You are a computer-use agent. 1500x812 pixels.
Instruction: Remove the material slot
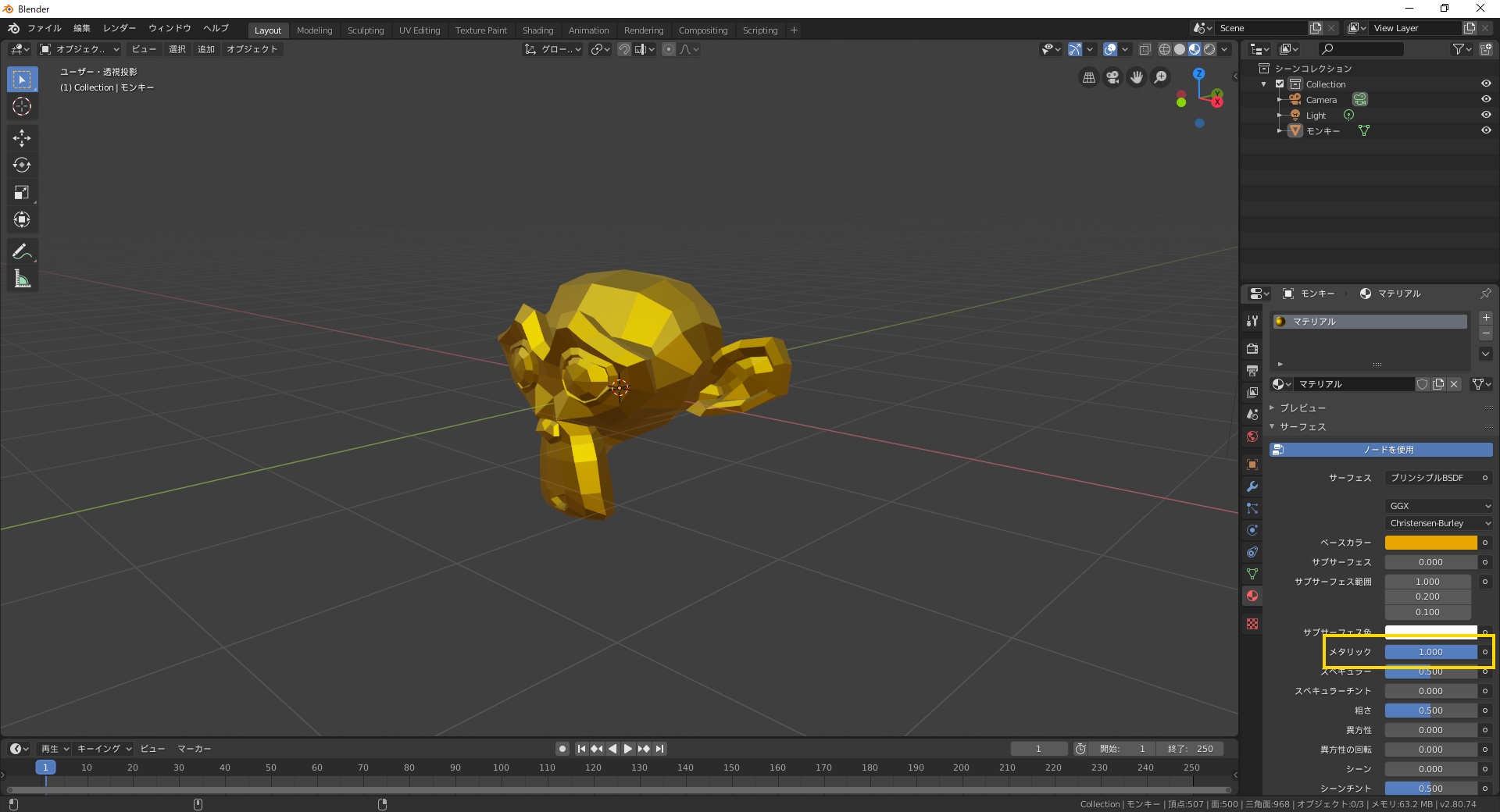(x=1486, y=333)
